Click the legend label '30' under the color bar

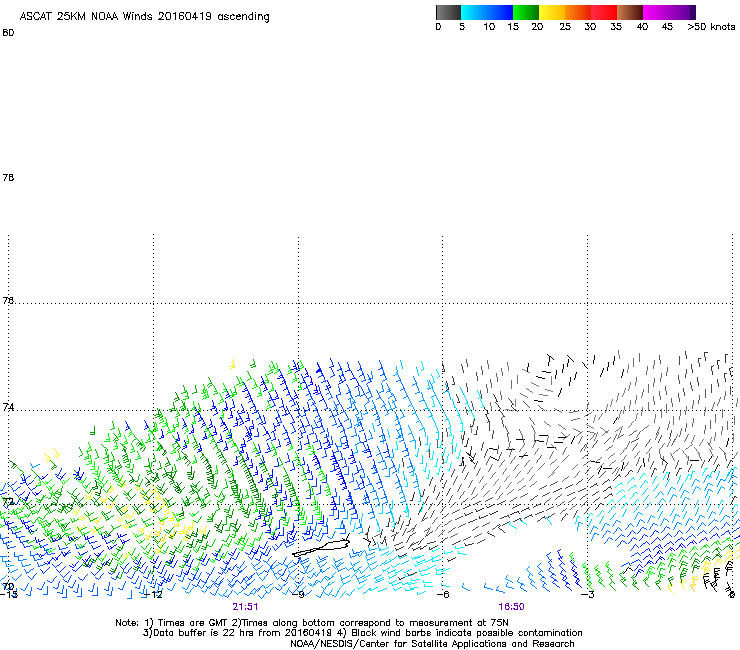tap(590, 27)
